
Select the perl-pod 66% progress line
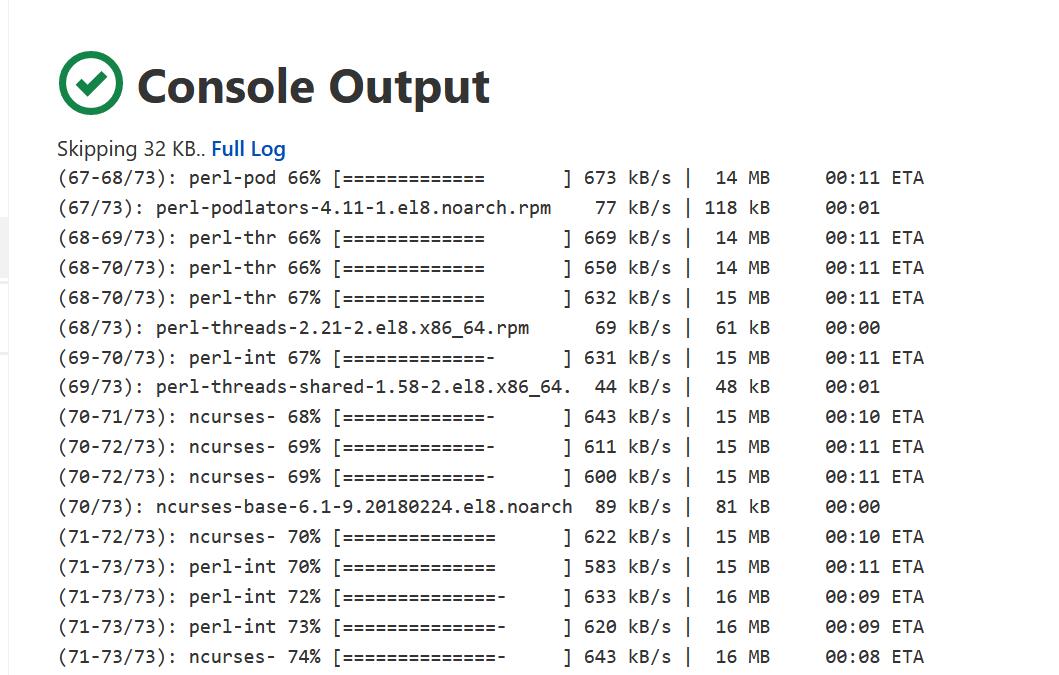[491, 178]
